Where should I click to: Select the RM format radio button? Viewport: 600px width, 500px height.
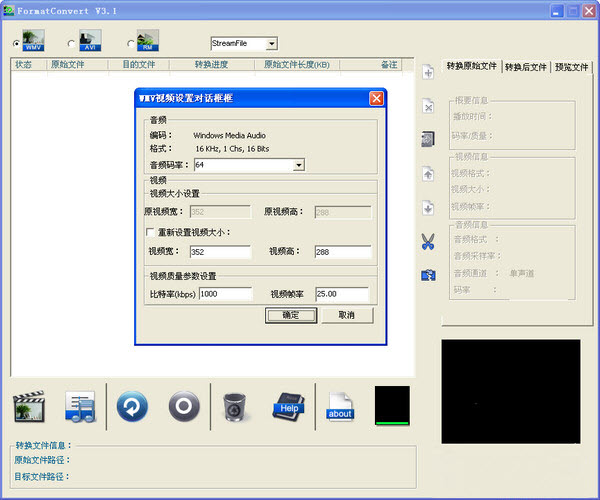[x=130, y=44]
